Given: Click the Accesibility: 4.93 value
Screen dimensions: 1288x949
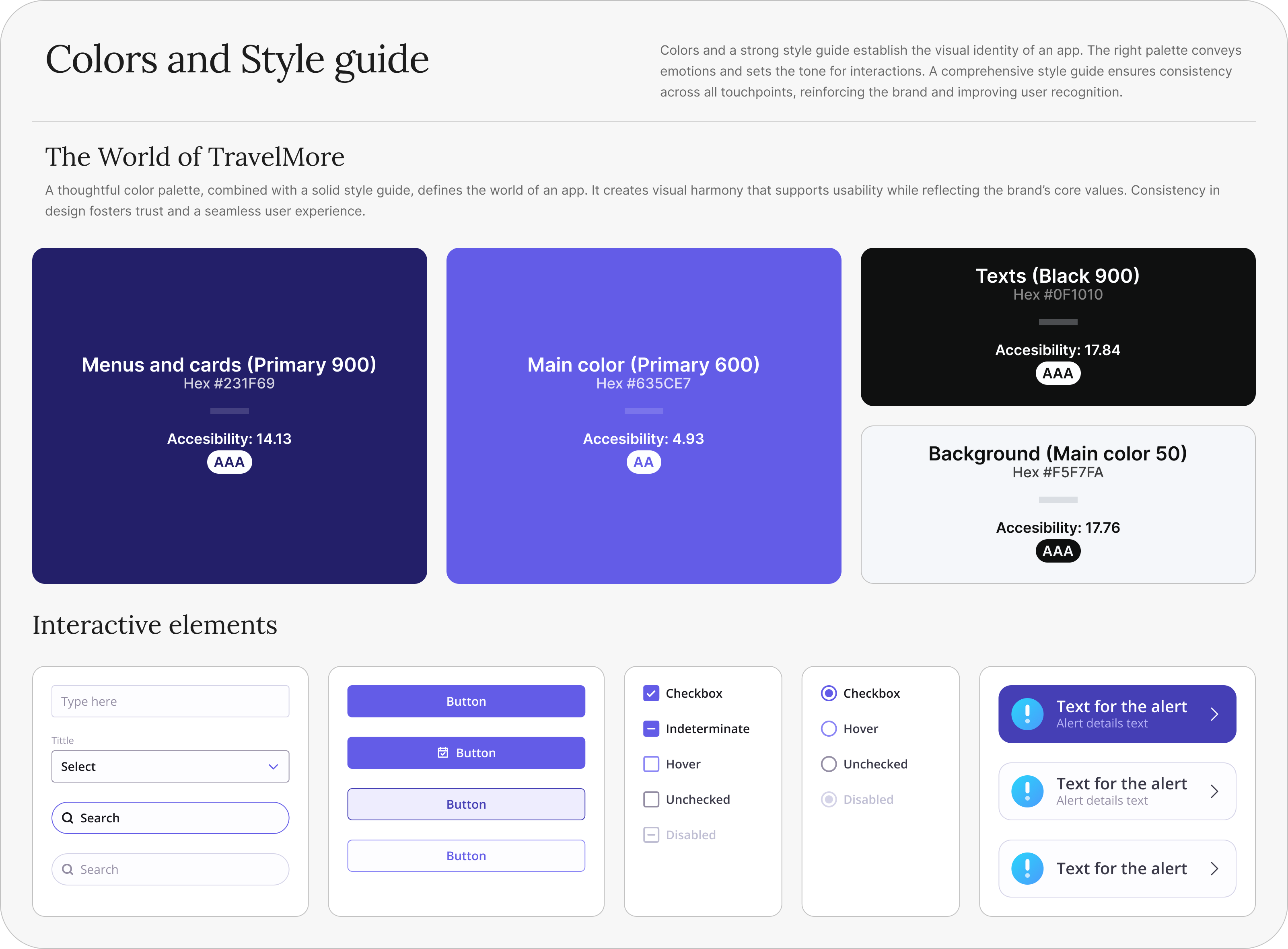Looking at the screenshot, I should pyautogui.click(x=644, y=439).
